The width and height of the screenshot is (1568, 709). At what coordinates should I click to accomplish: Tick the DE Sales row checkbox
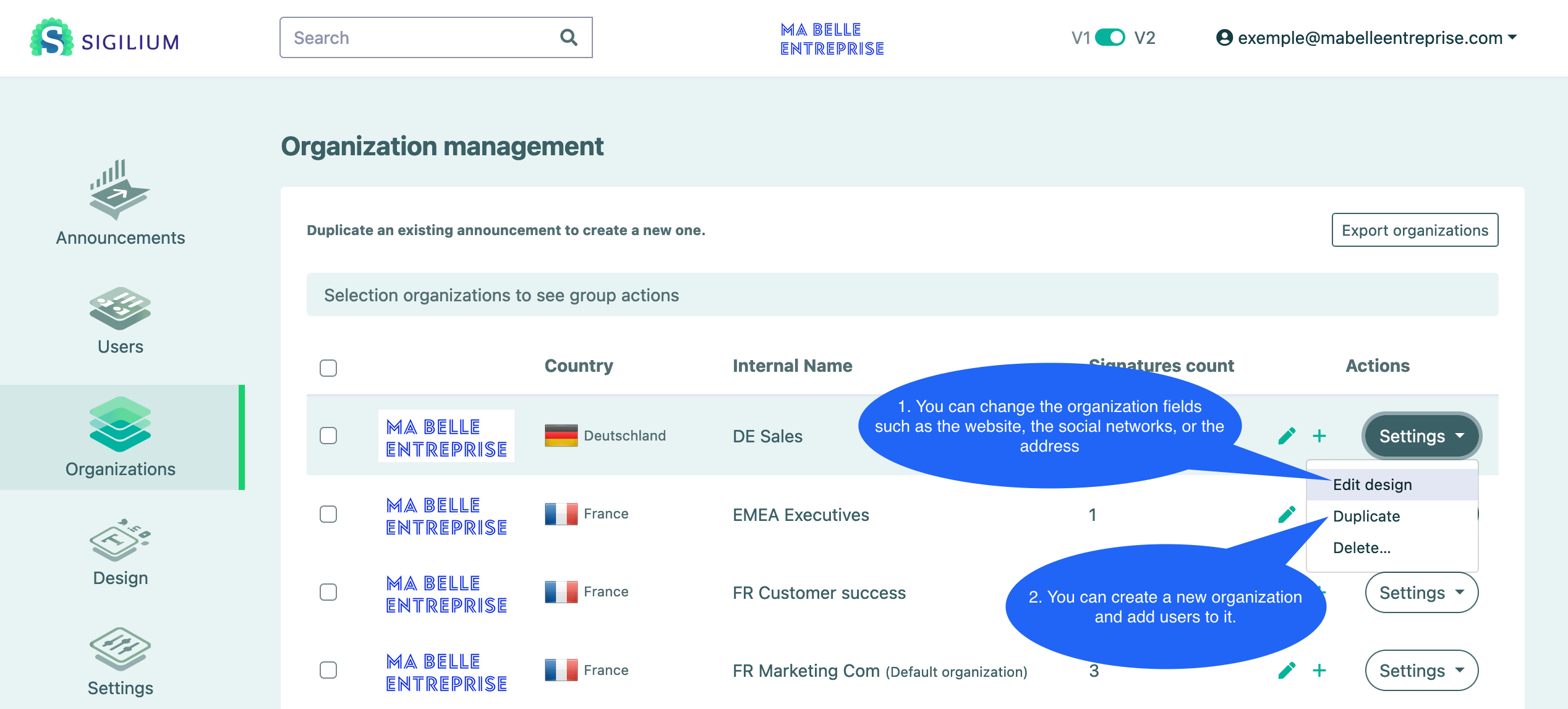[328, 436]
